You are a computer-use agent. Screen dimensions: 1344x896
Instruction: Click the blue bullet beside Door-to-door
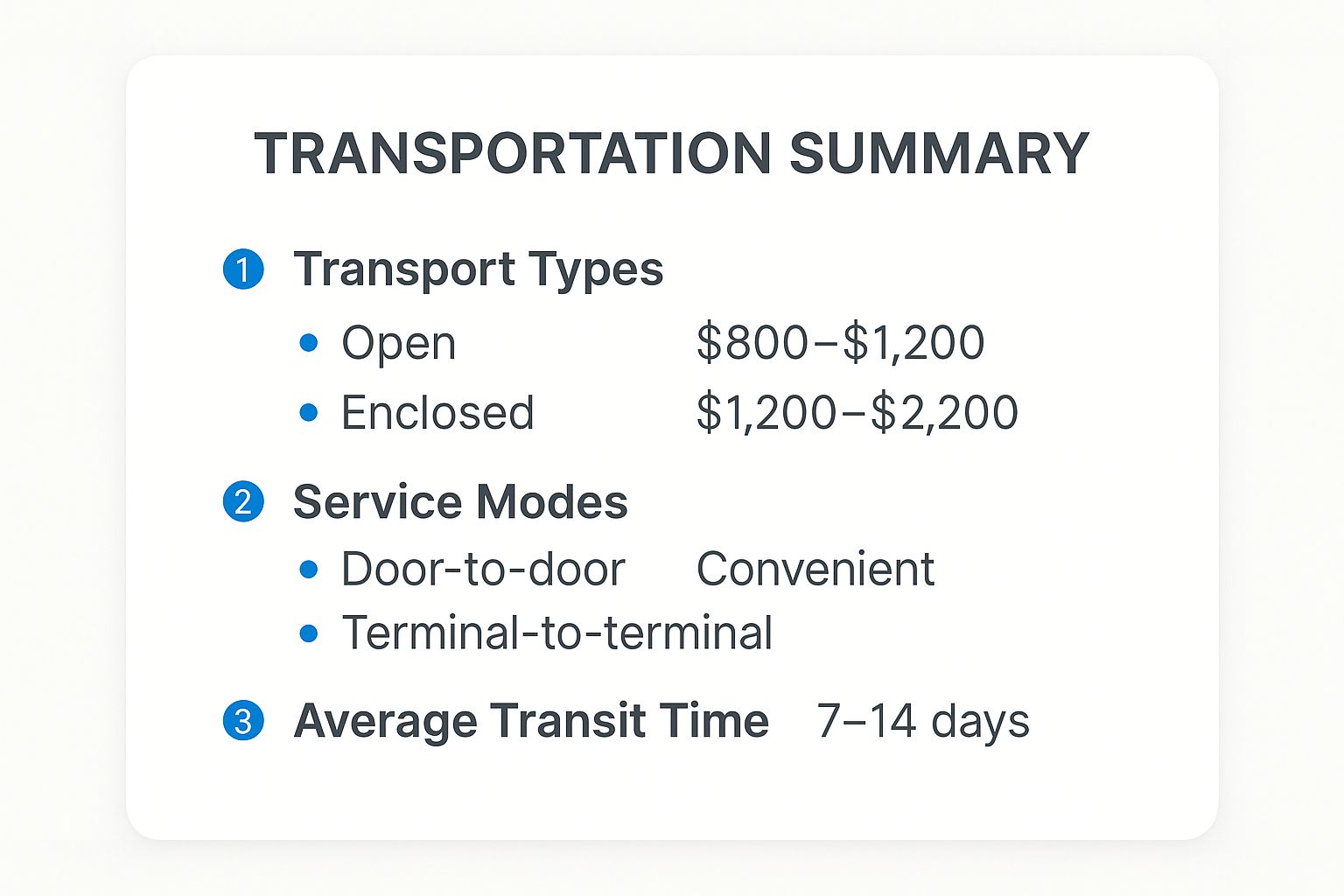[308, 570]
